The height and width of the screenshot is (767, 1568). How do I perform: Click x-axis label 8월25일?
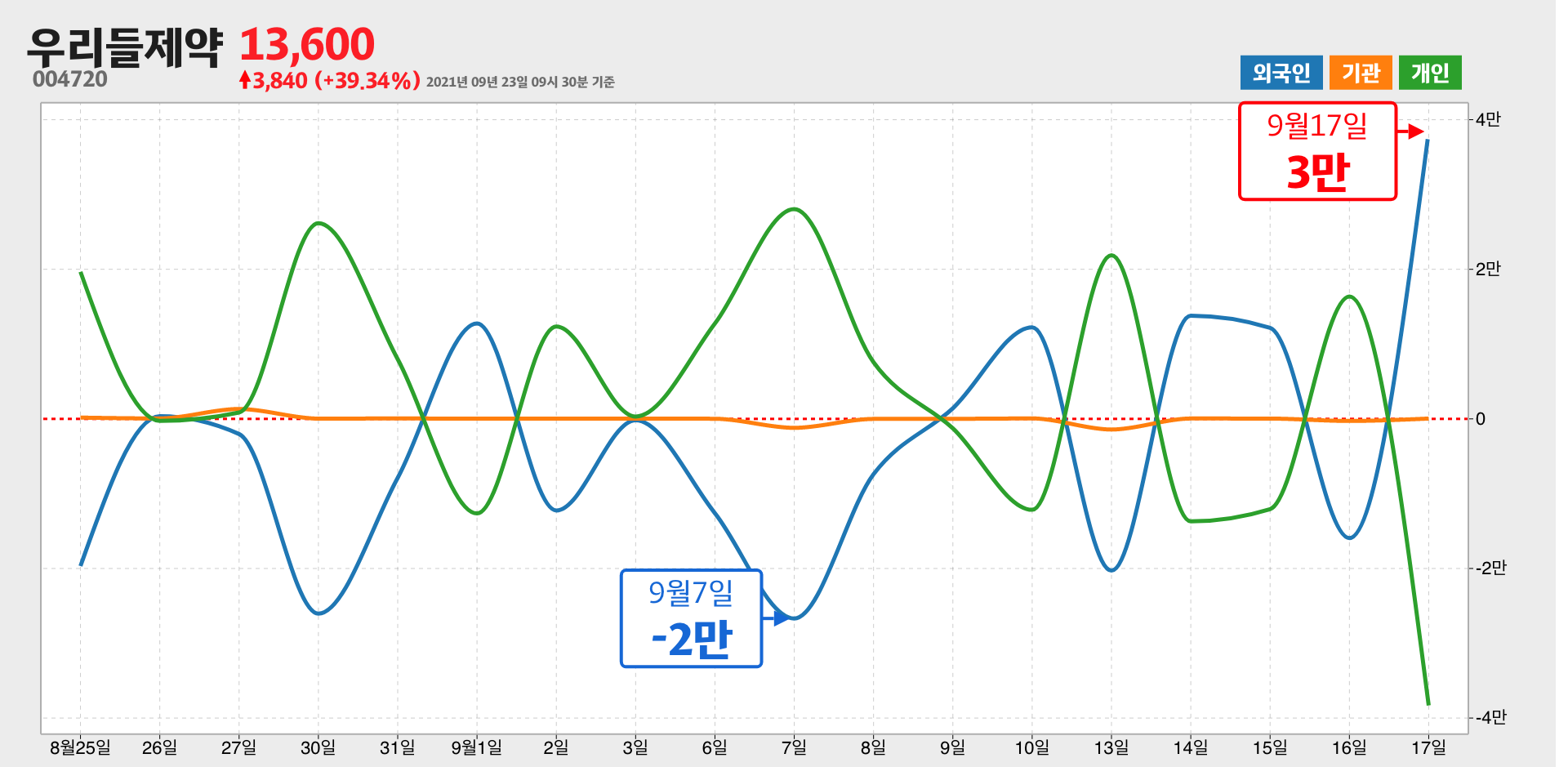pos(80,747)
